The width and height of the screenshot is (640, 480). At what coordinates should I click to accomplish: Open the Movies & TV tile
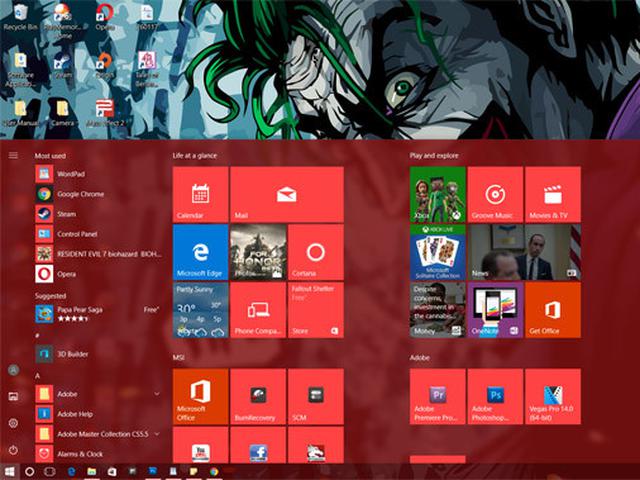[553, 194]
